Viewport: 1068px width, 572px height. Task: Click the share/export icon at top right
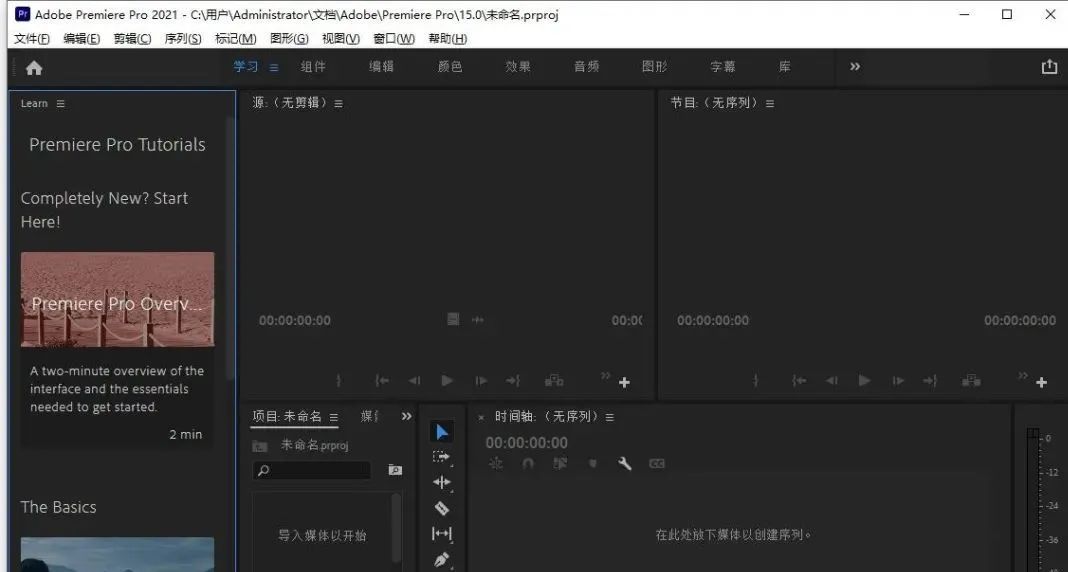1049,67
